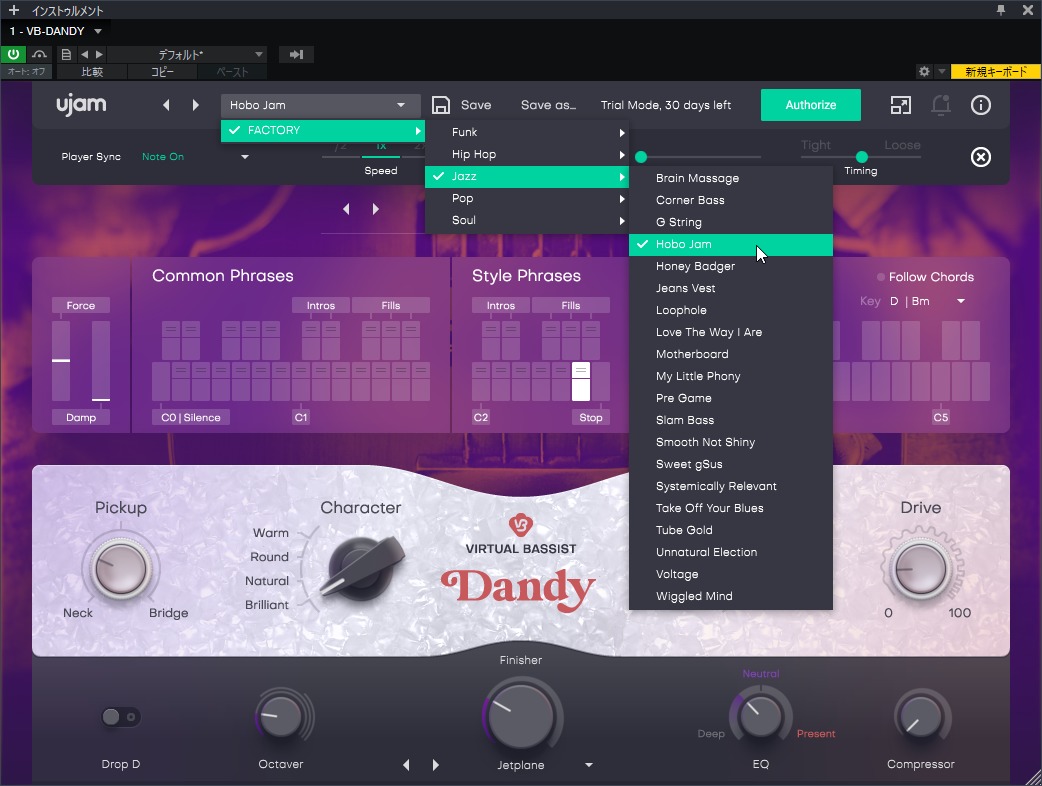Adjust the Tight/Loose Timing slider

(x=861, y=157)
